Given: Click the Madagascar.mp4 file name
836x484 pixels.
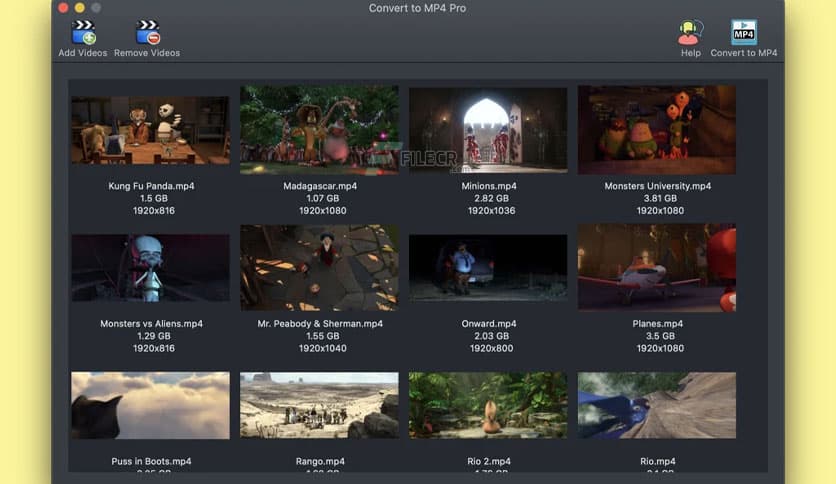Looking at the screenshot, I should coord(320,186).
